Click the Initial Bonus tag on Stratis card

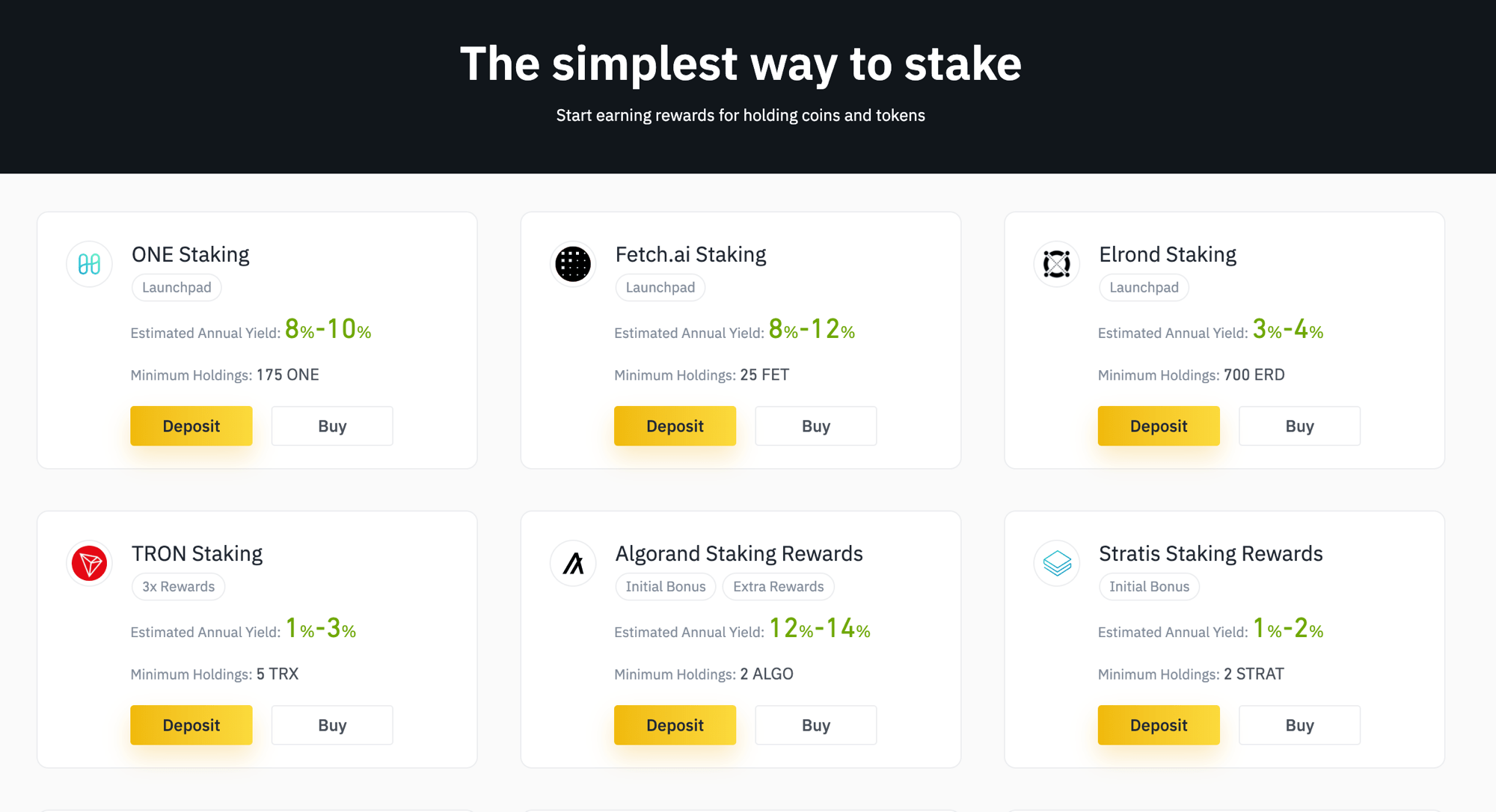click(1148, 586)
